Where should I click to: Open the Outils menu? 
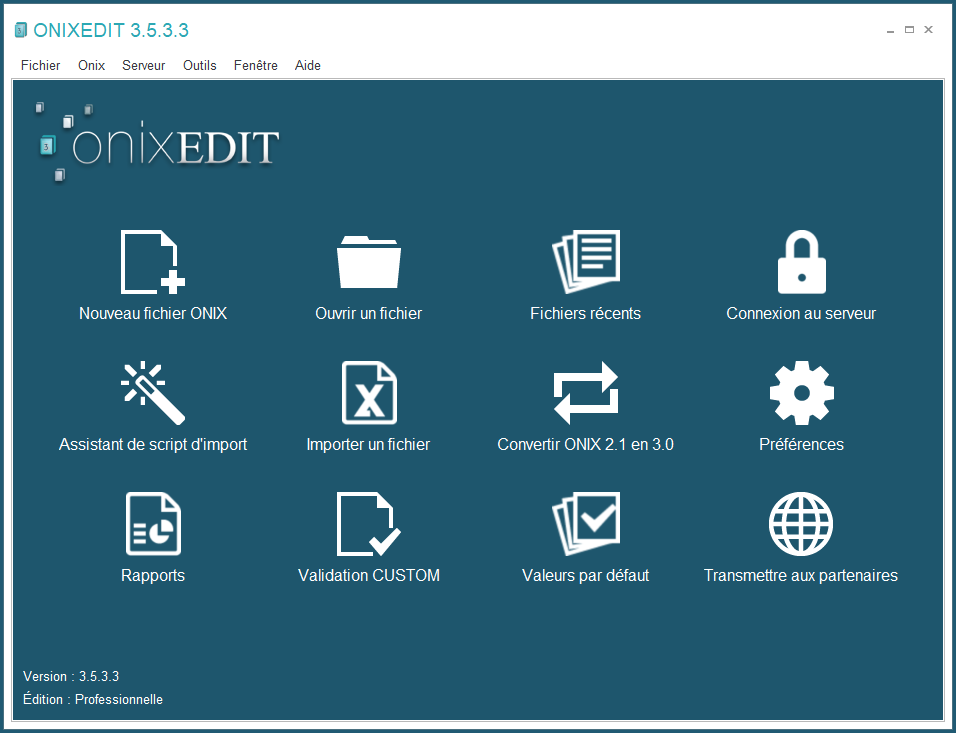[199, 65]
